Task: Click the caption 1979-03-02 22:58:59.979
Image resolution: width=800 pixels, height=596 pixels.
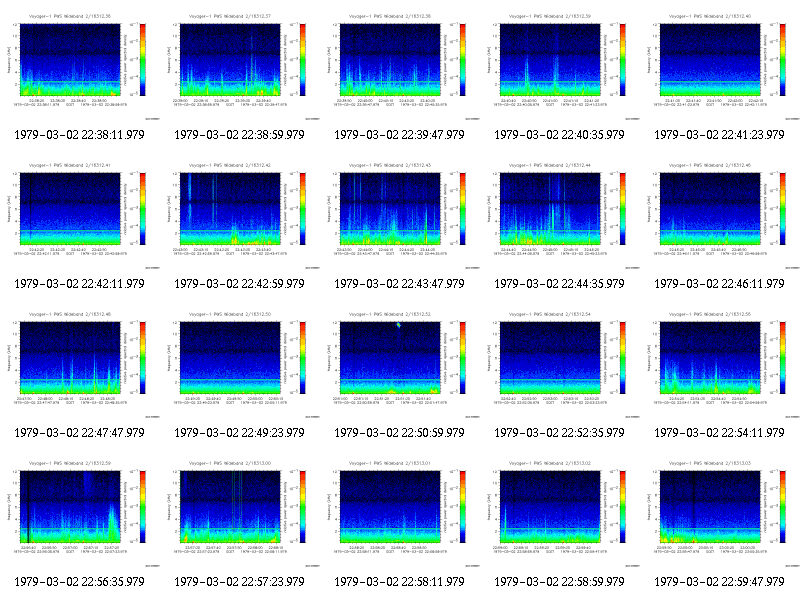Action: (559, 582)
